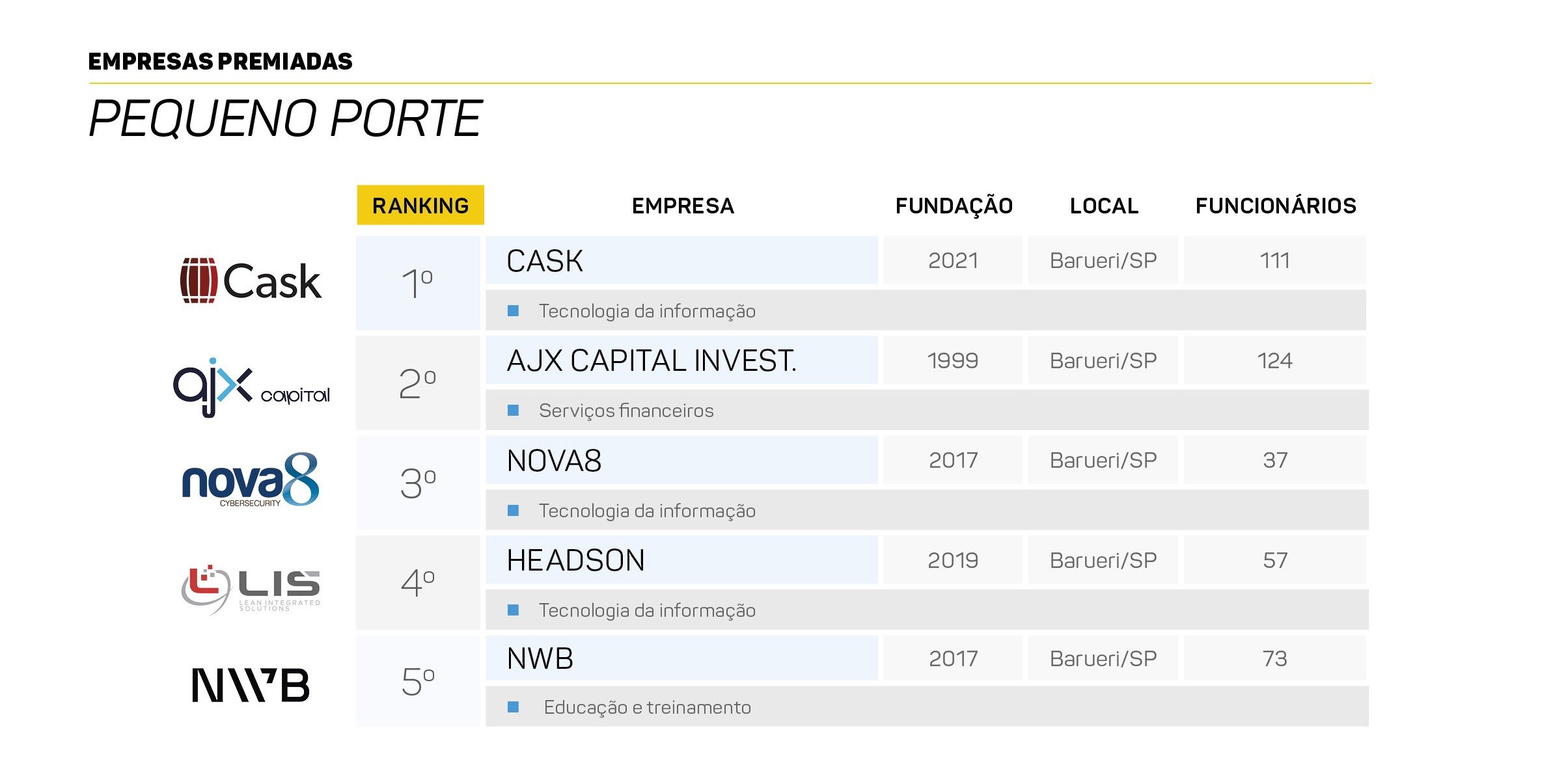Click the NOVA8 founding year 2017
Screen dimensions: 1553x784
953,460
